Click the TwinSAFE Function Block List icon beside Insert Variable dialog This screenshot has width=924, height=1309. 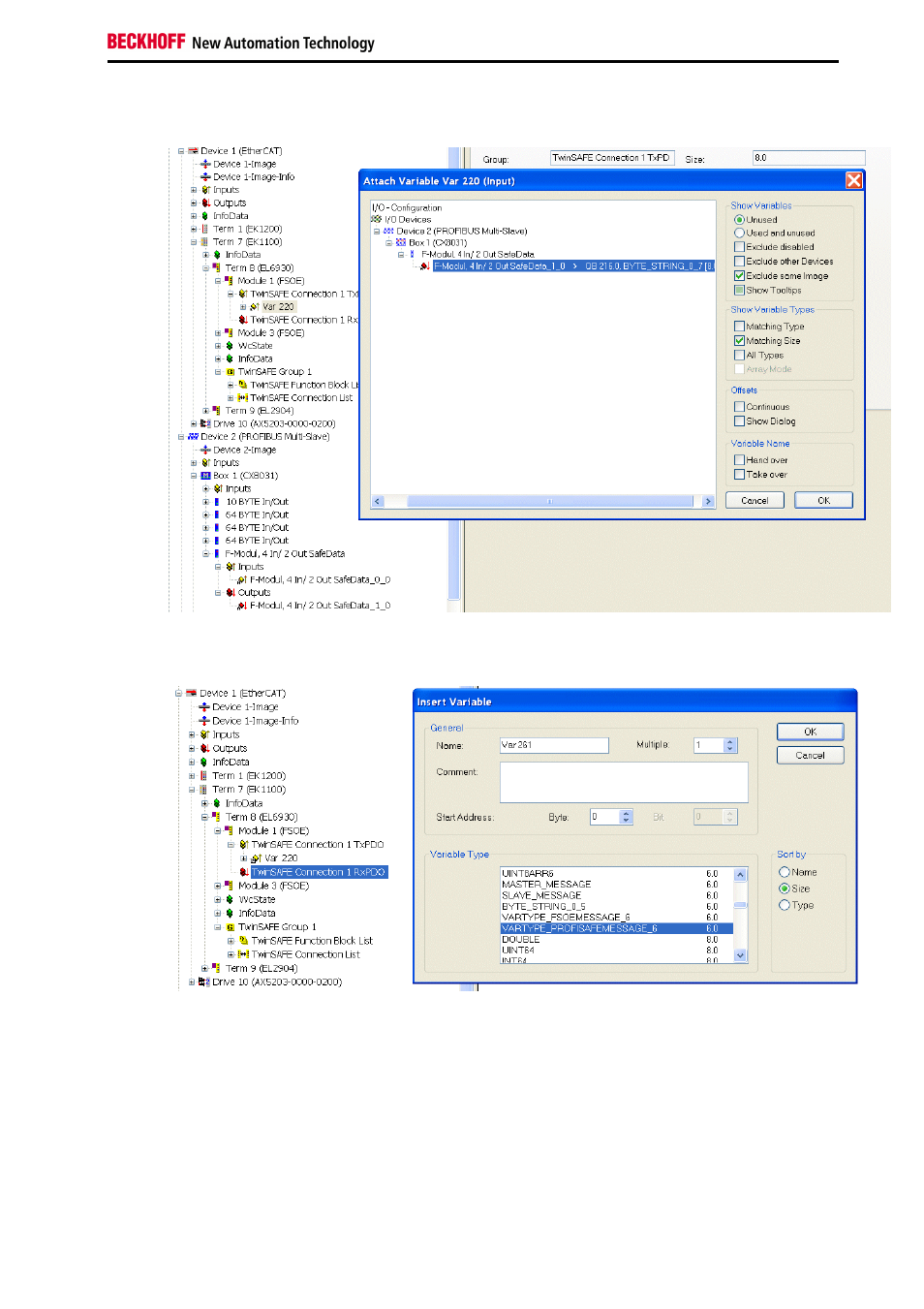click(x=244, y=941)
